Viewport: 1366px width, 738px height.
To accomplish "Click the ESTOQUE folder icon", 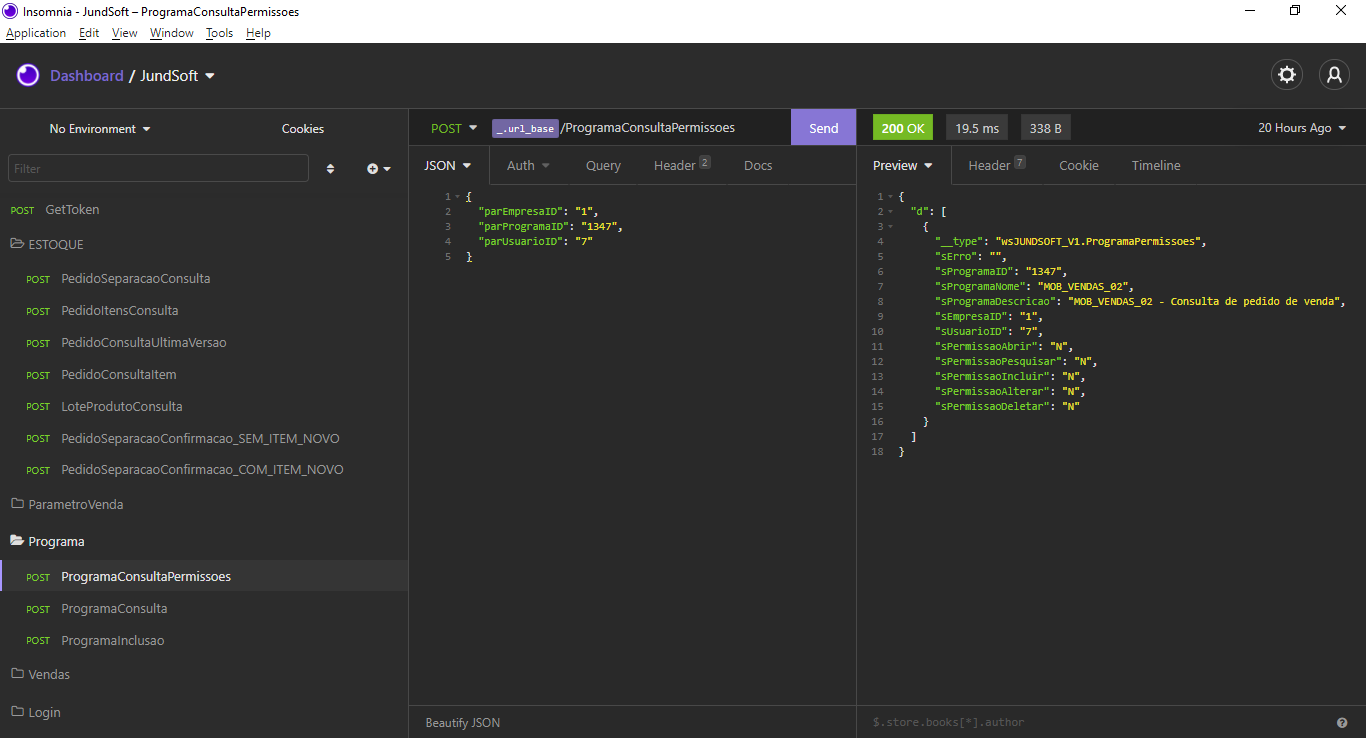I will click(17, 244).
